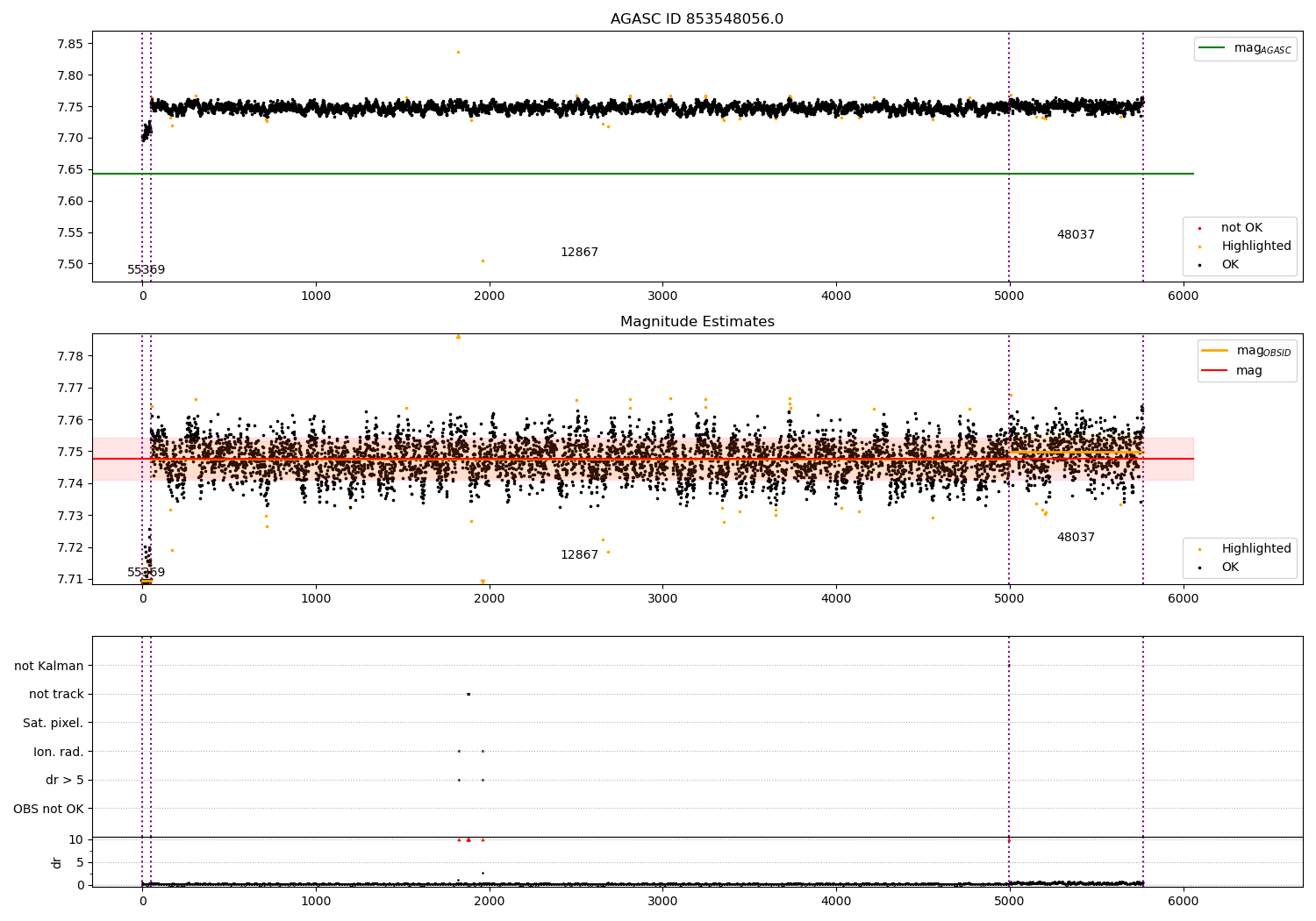Click the 7.74 y-axis tick in Magnitude Estimates plot
1316x921 pixels.
[70, 484]
